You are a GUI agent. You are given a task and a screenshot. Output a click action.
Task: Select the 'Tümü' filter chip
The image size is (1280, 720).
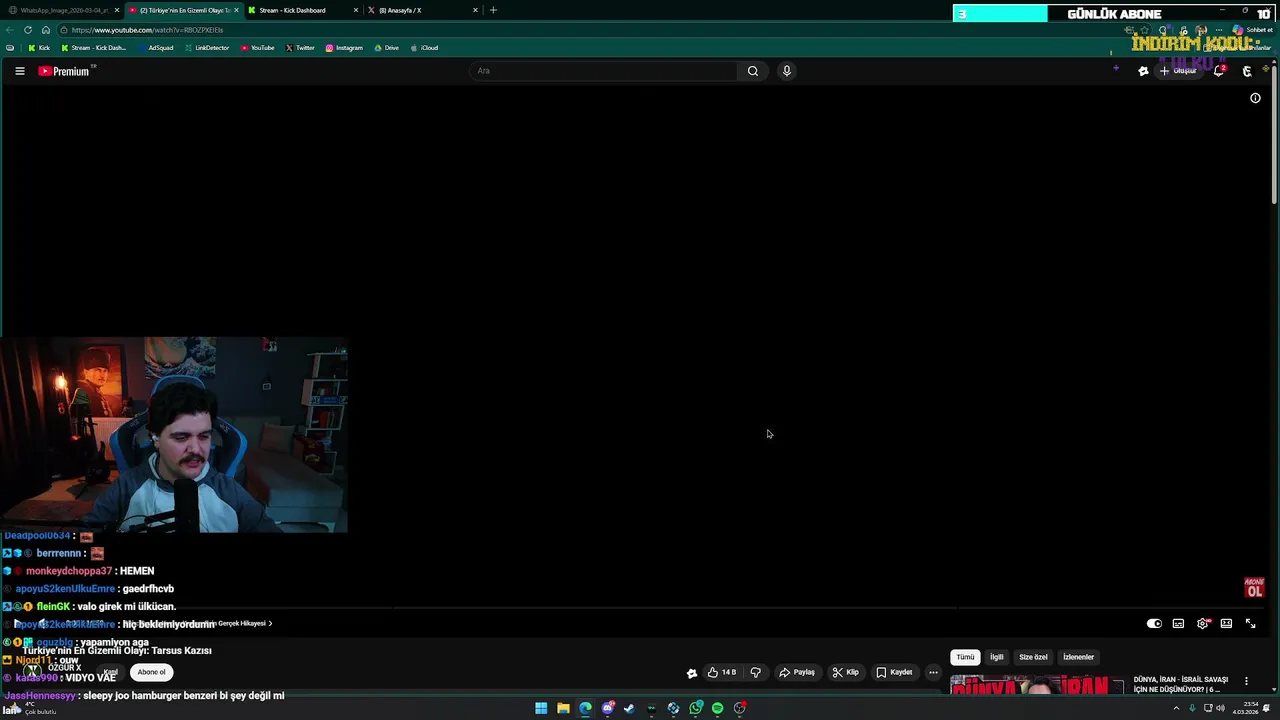965,657
